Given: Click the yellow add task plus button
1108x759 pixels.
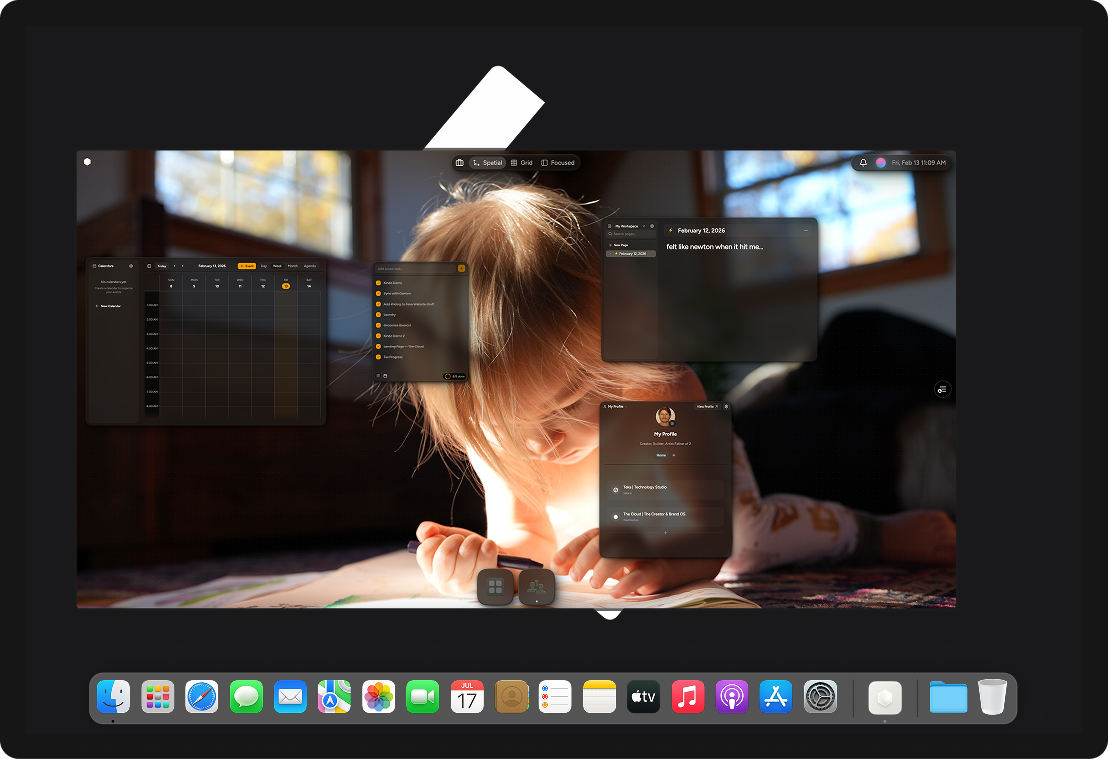Looking at the screenshot, I should [x=461, y=269].
